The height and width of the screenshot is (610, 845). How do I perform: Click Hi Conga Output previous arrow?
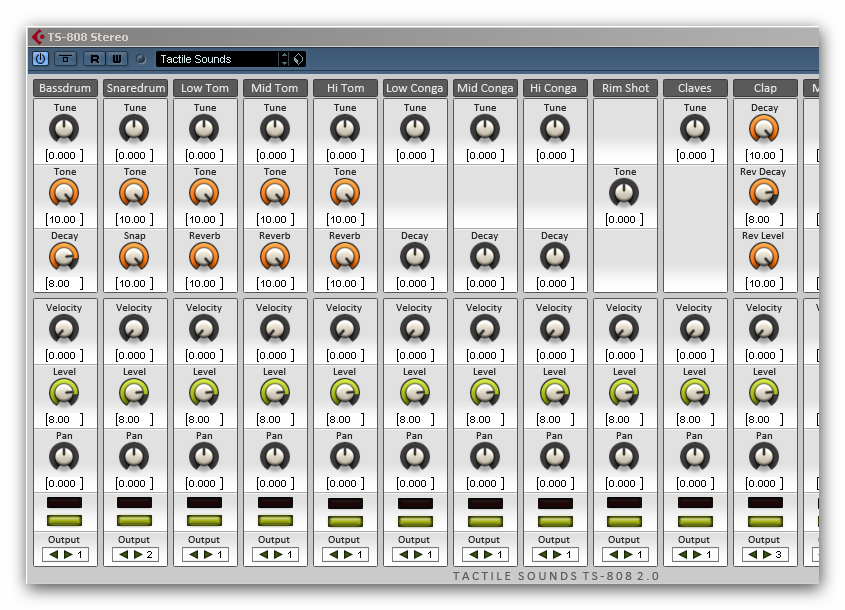coord(543,554)
